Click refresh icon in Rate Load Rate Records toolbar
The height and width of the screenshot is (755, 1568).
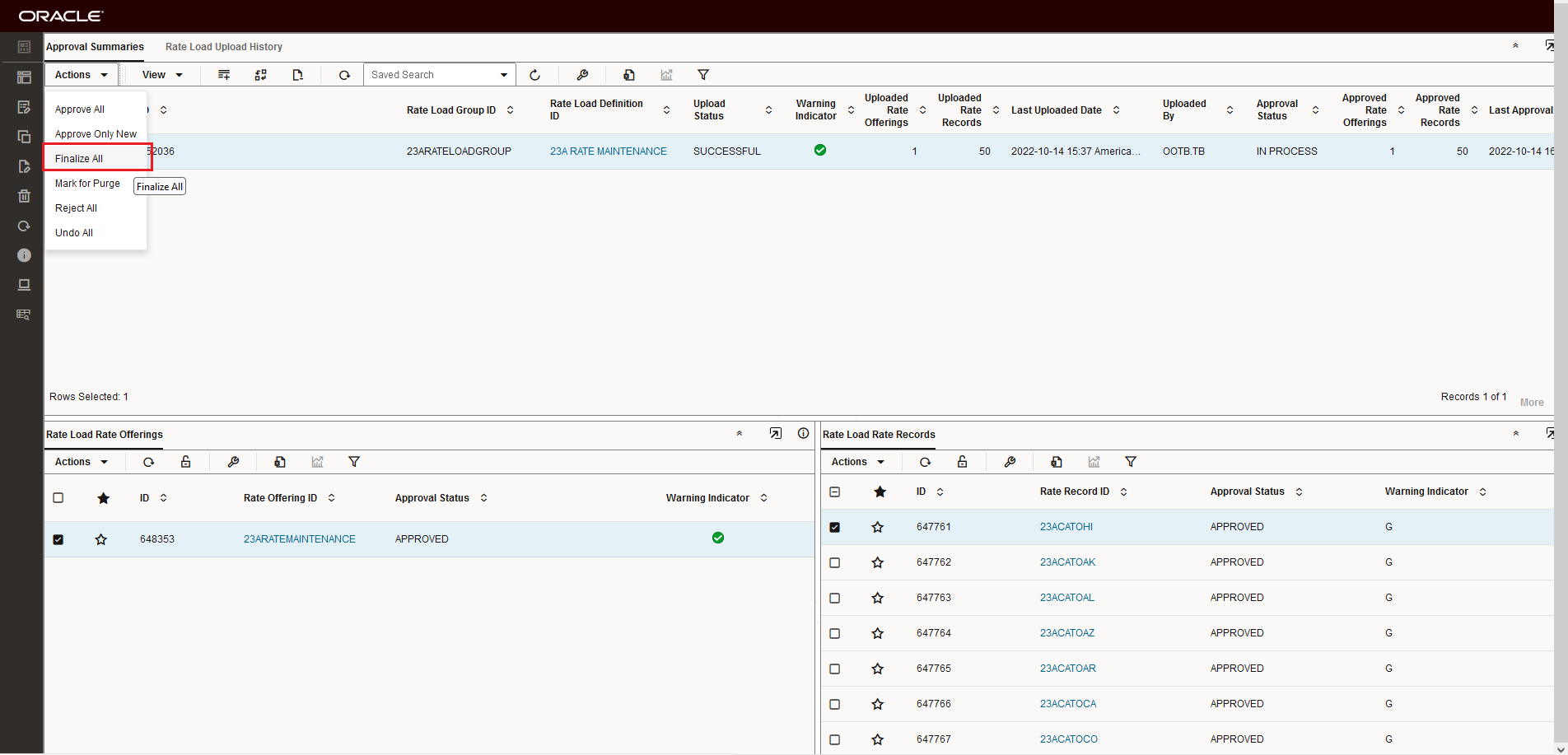click(925, 462)
